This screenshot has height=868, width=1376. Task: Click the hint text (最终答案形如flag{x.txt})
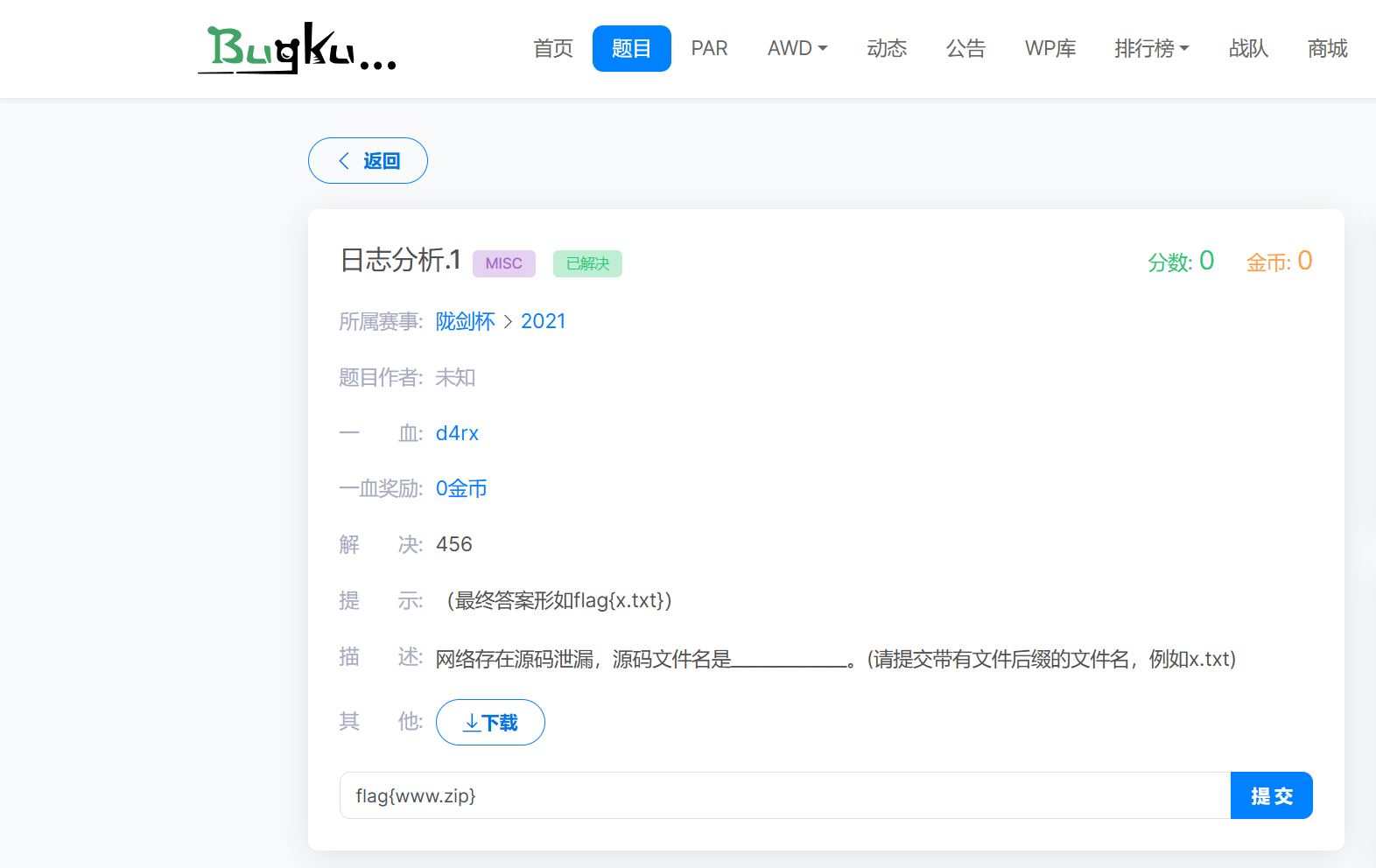pos(559,600)
